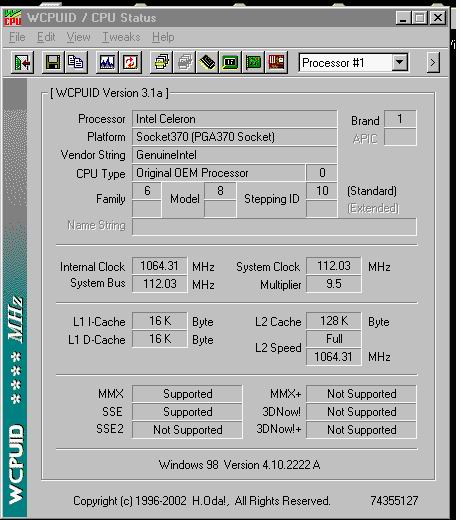Open the Help menu
The image size is (460, 520).
pos(163,37)
